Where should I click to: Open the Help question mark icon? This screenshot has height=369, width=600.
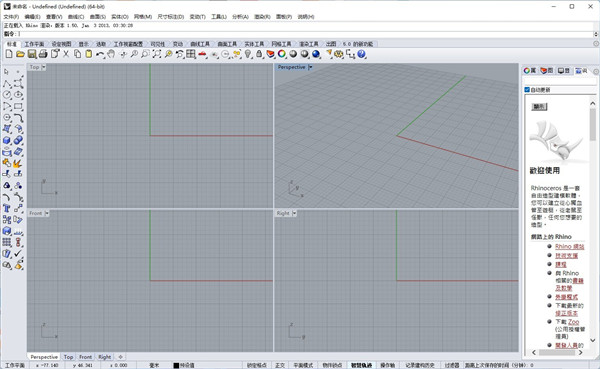[361, 54]
